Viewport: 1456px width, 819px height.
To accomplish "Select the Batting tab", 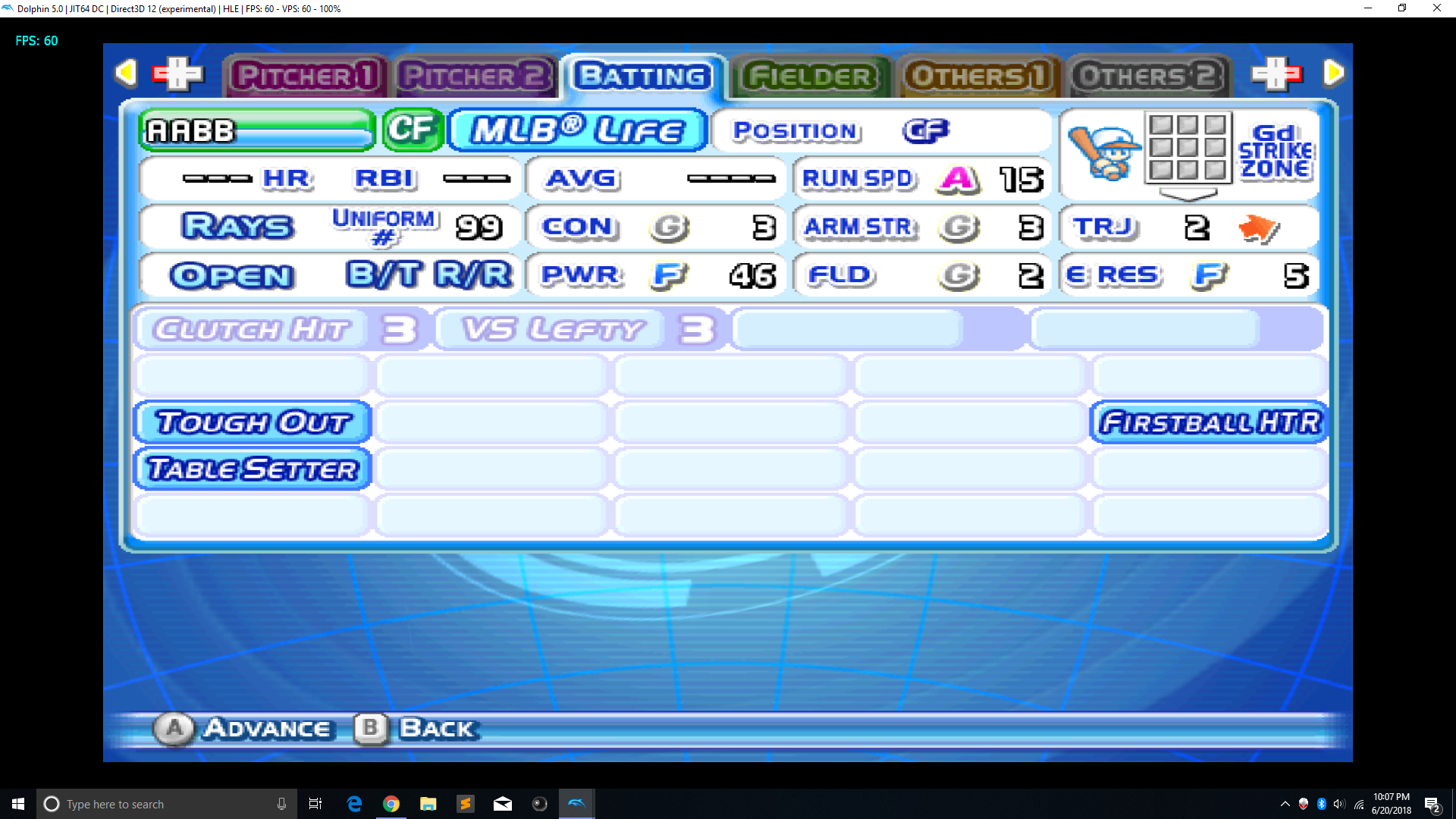I will click(x=643, y=76).
